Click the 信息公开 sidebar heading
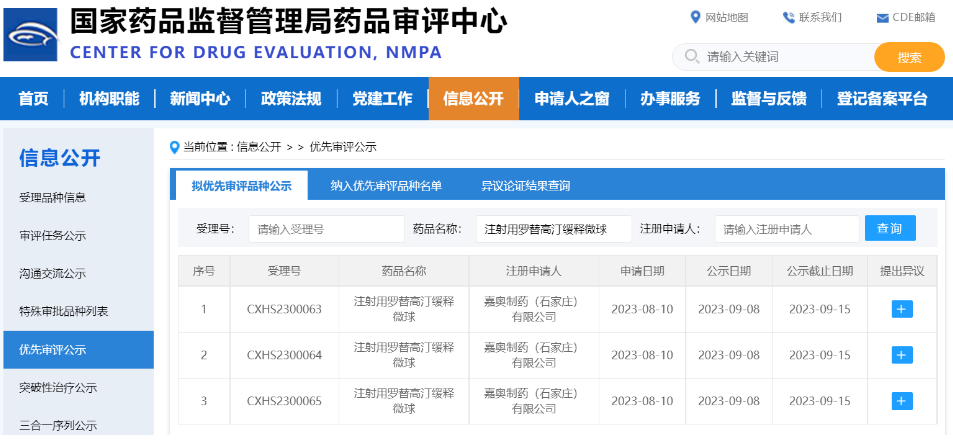 click(x=60, y=158)
